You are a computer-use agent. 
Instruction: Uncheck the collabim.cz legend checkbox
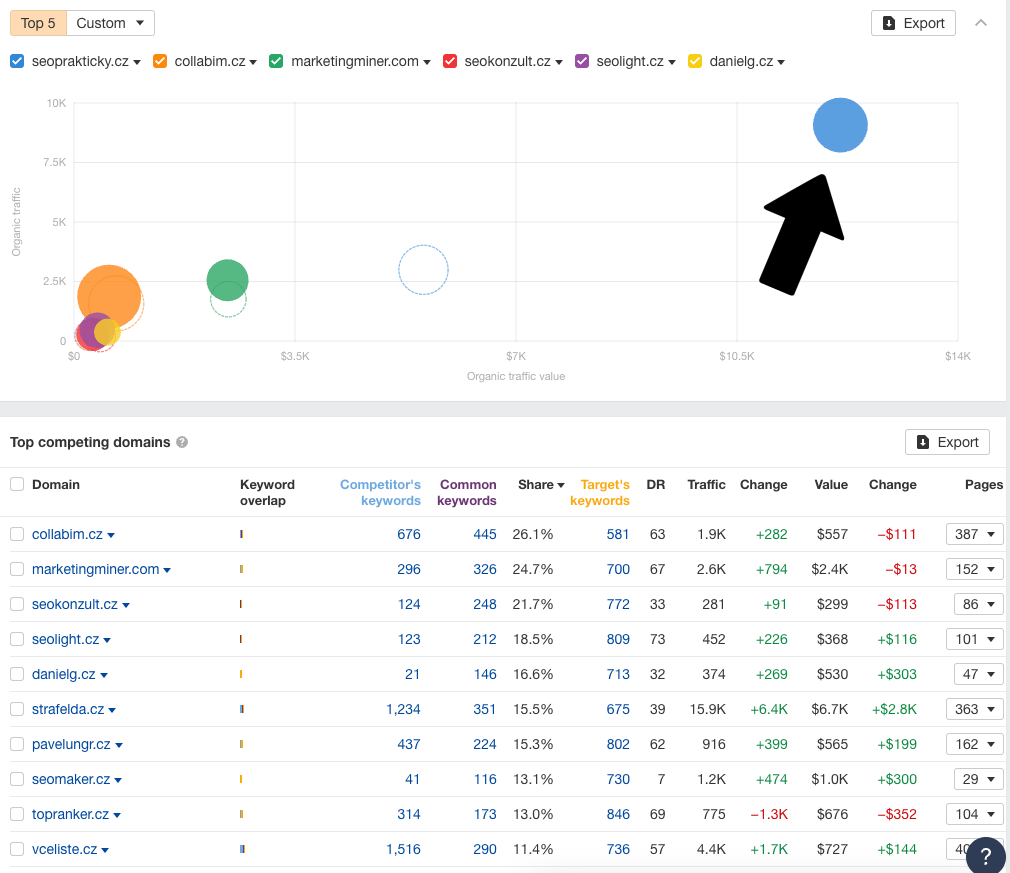pyautogui.click(x=160, y=61)
